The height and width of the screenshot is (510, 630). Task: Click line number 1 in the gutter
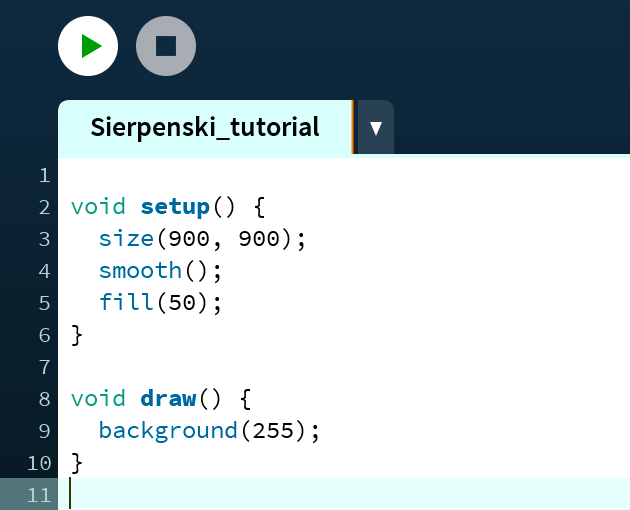point(45,176)
